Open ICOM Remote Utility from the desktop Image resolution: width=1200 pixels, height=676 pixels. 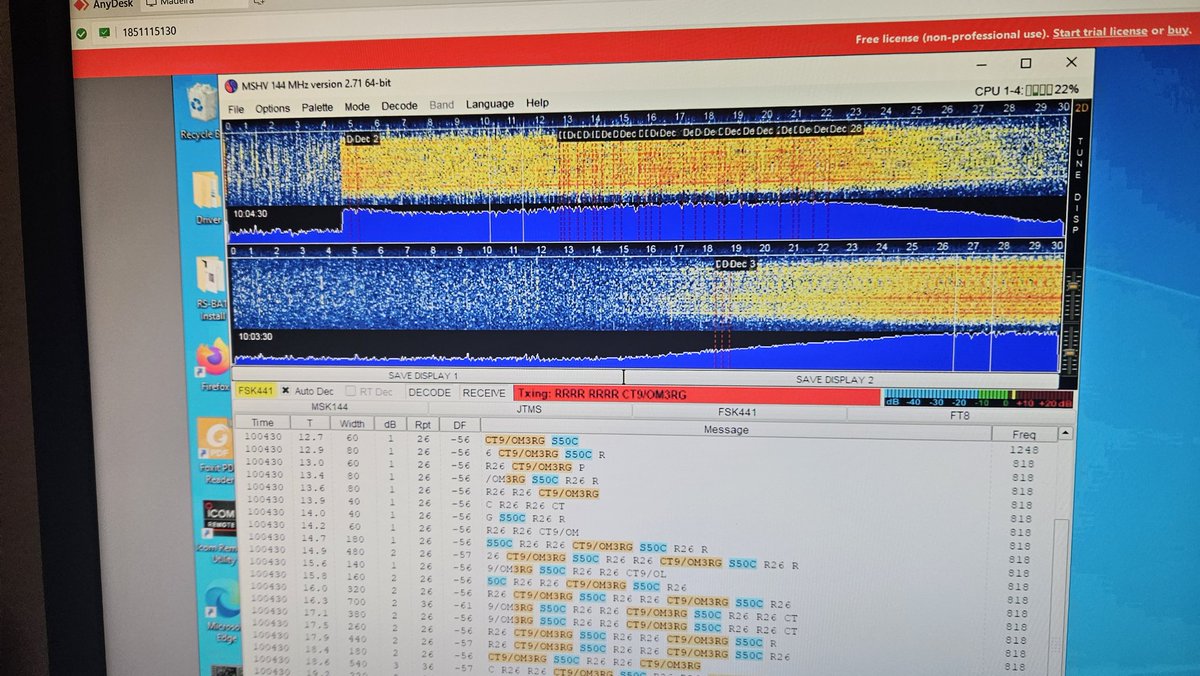(x=218, y=516)
